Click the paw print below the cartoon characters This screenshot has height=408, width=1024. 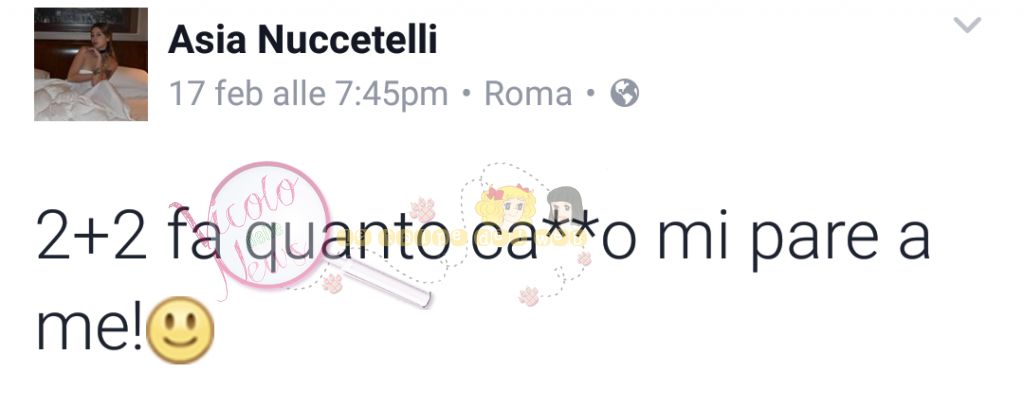[x=529, y=296]
